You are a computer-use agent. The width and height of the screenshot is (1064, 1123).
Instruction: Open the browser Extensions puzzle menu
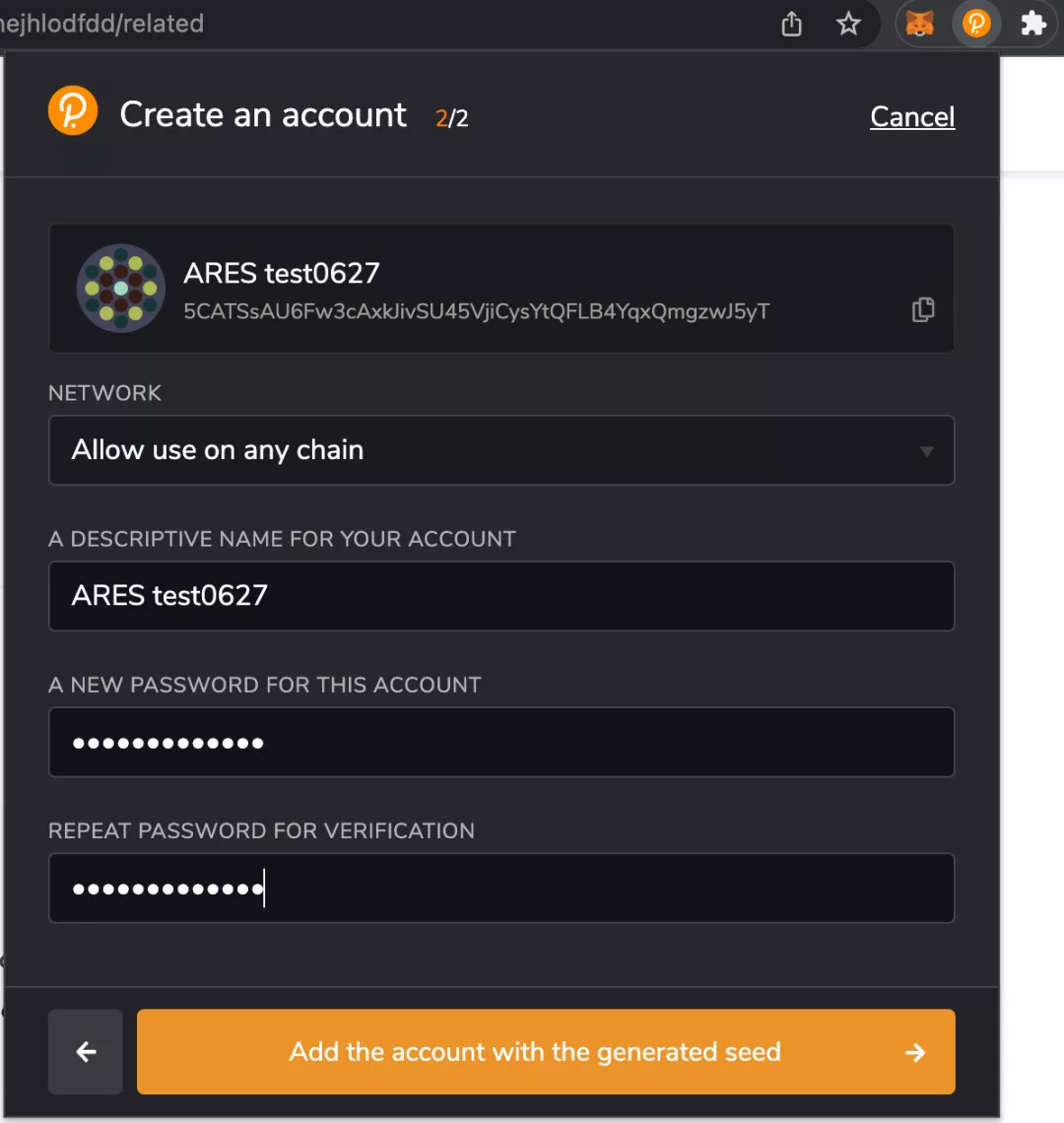pos(1033,24)
